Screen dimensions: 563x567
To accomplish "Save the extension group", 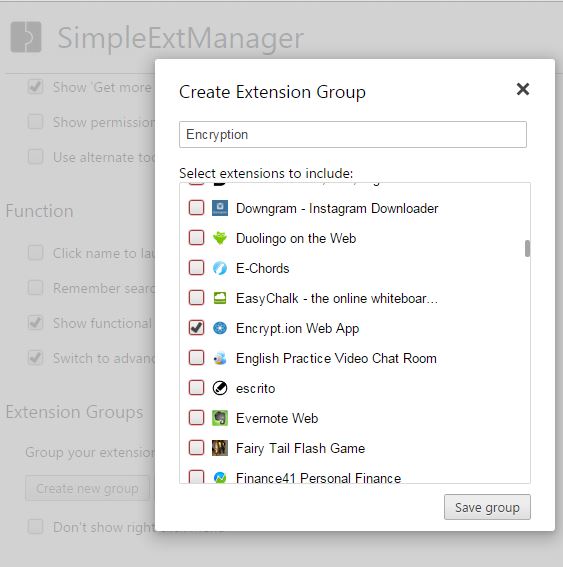I will [x=487, y=507].
